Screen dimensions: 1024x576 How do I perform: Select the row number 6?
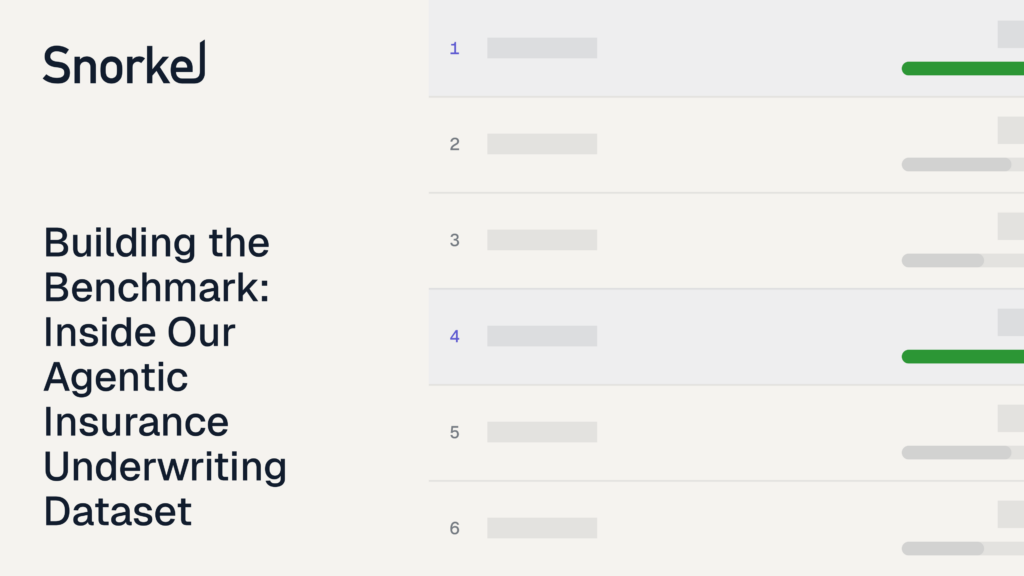[455, 528]
